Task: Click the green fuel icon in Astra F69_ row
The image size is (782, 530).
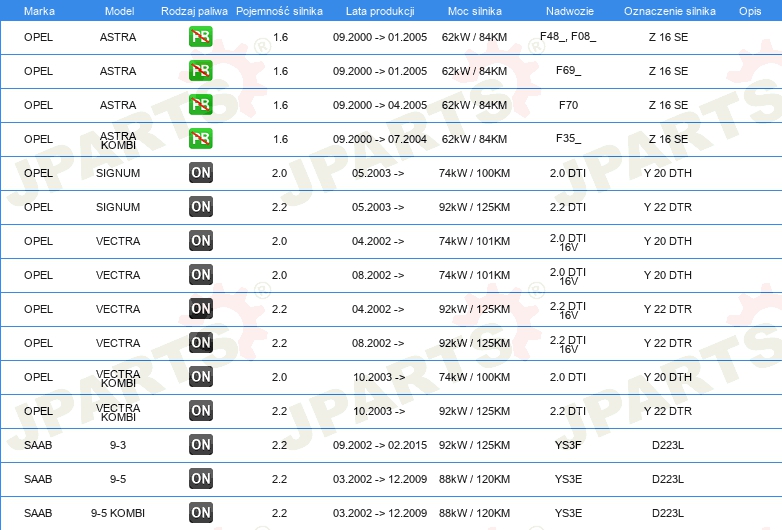Action: [x=200, y=71]
